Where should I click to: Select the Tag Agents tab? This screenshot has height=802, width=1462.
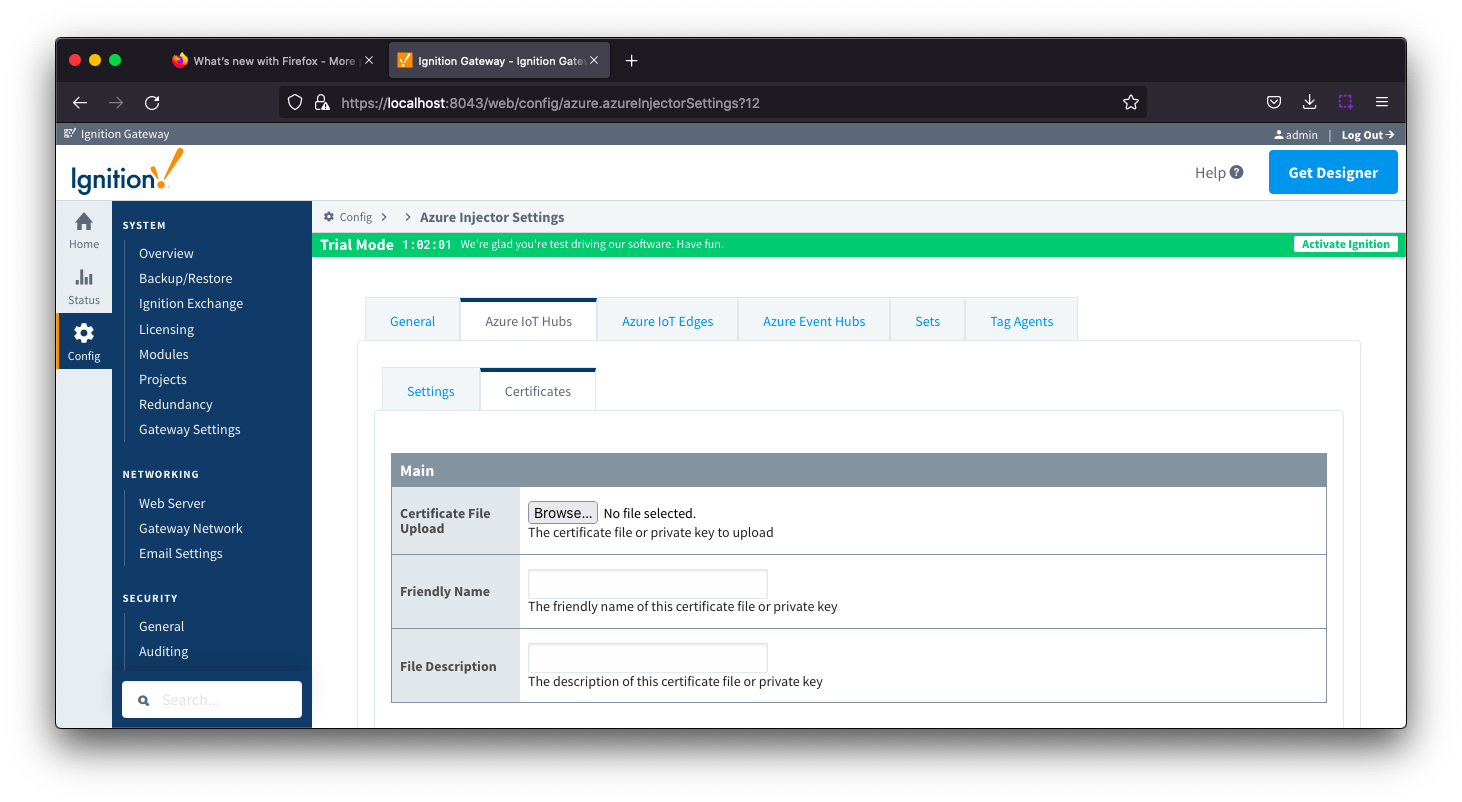click(x=1021, y=321)
